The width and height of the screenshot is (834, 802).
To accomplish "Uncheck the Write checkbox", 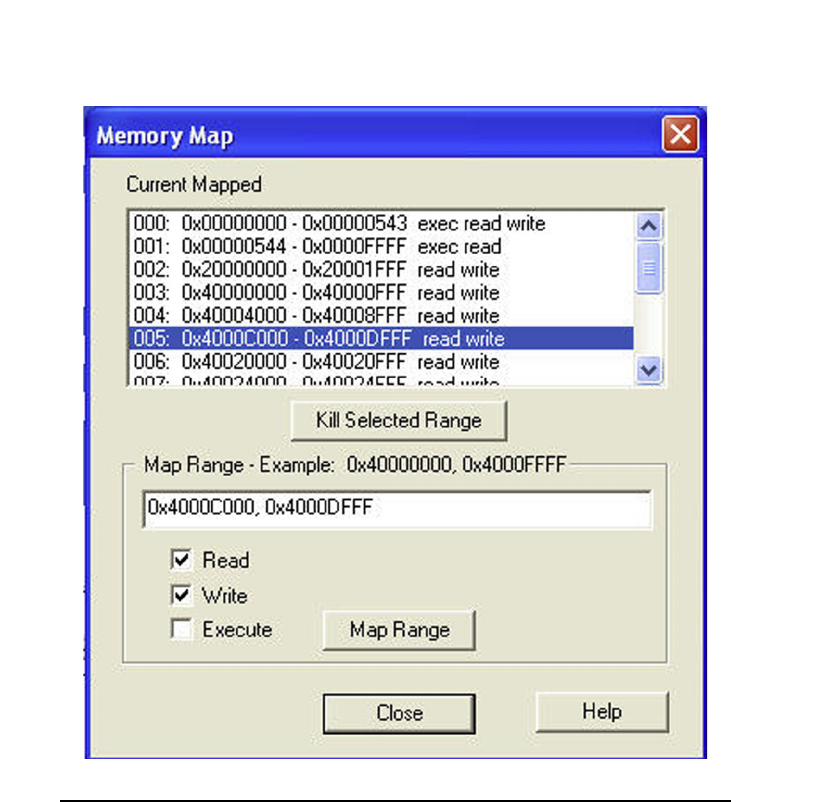I will point(181,595).
